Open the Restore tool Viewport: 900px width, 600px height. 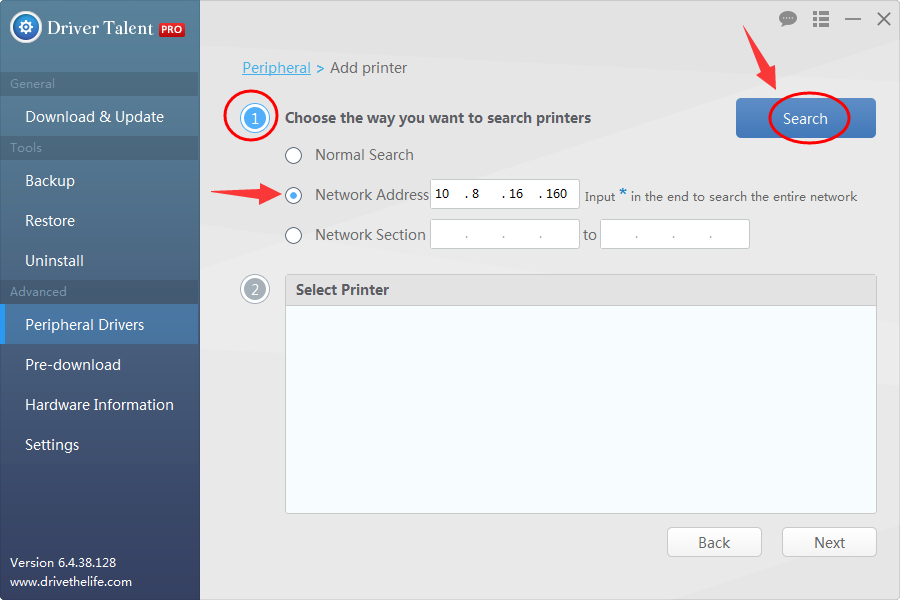pyautogui.click(x=100, y=220)
